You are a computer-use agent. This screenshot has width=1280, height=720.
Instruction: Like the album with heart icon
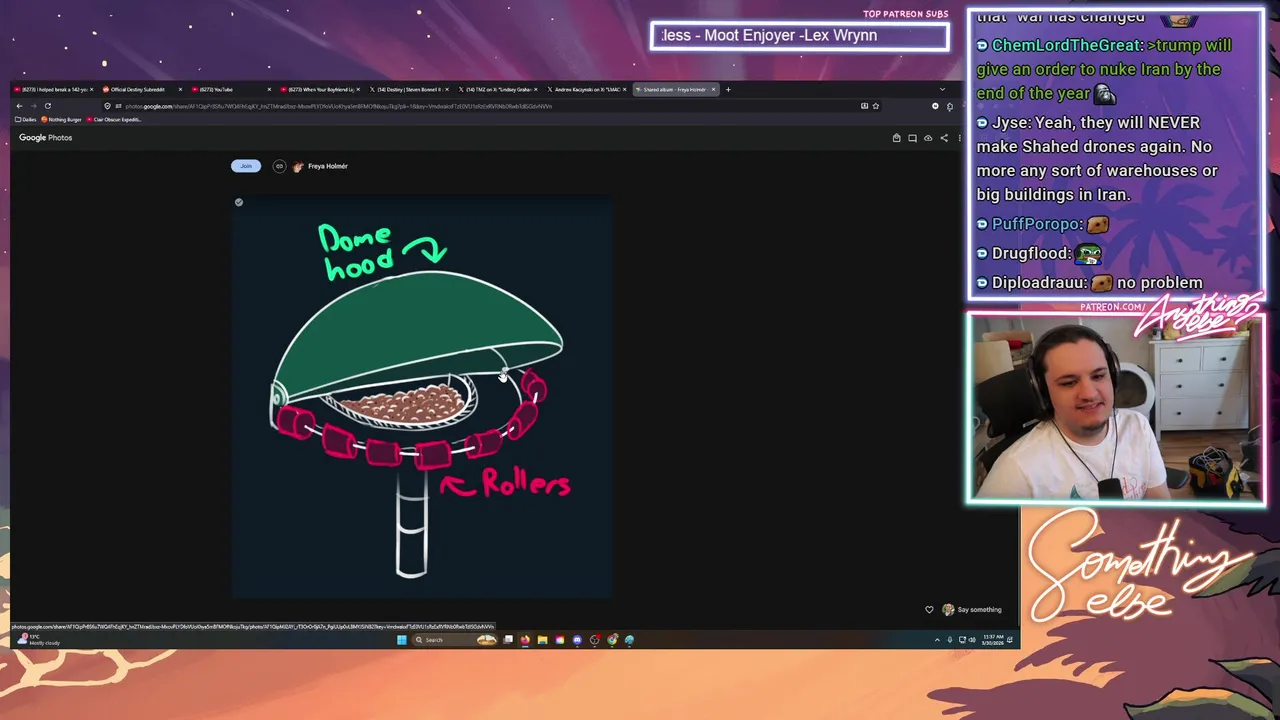[x=929, y=610]
